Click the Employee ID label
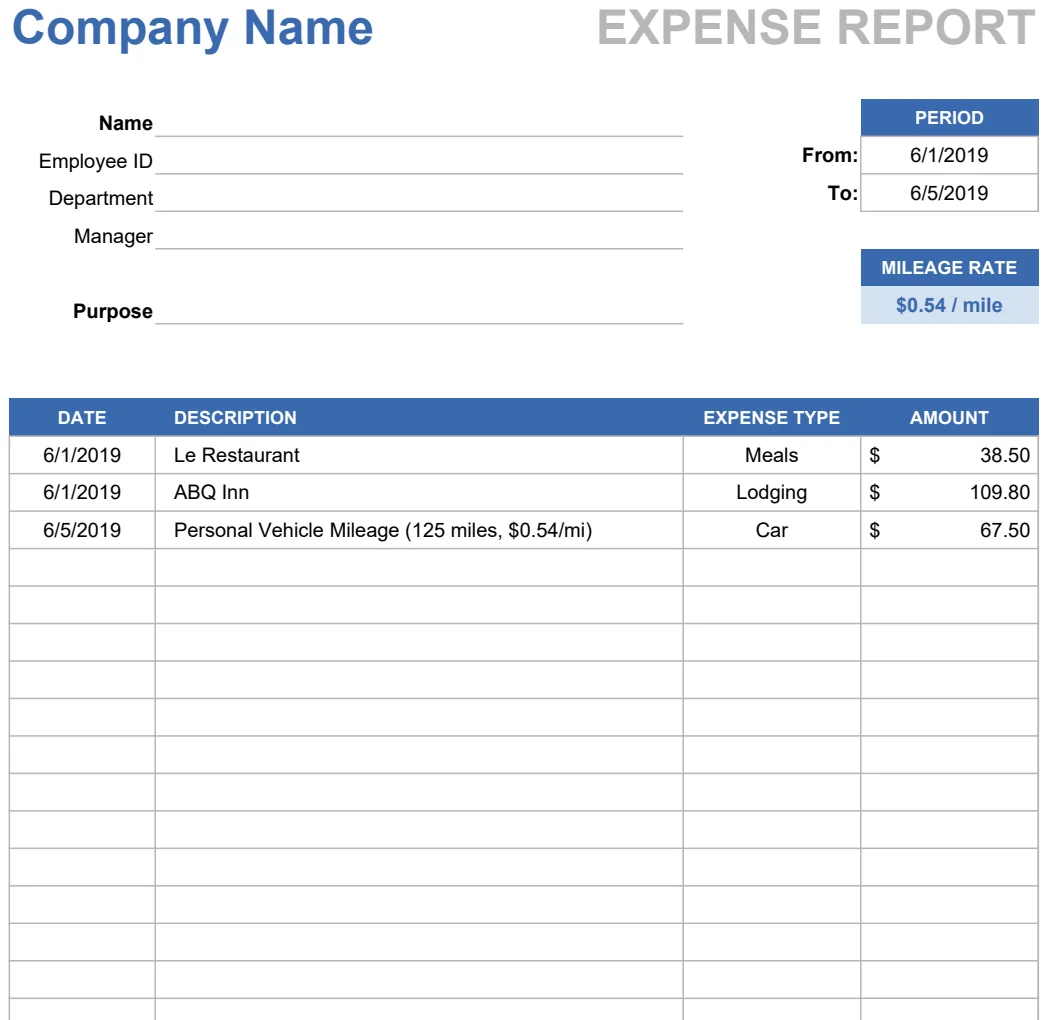Viewport: 1048px width, 1020px height. pos(96,161)
